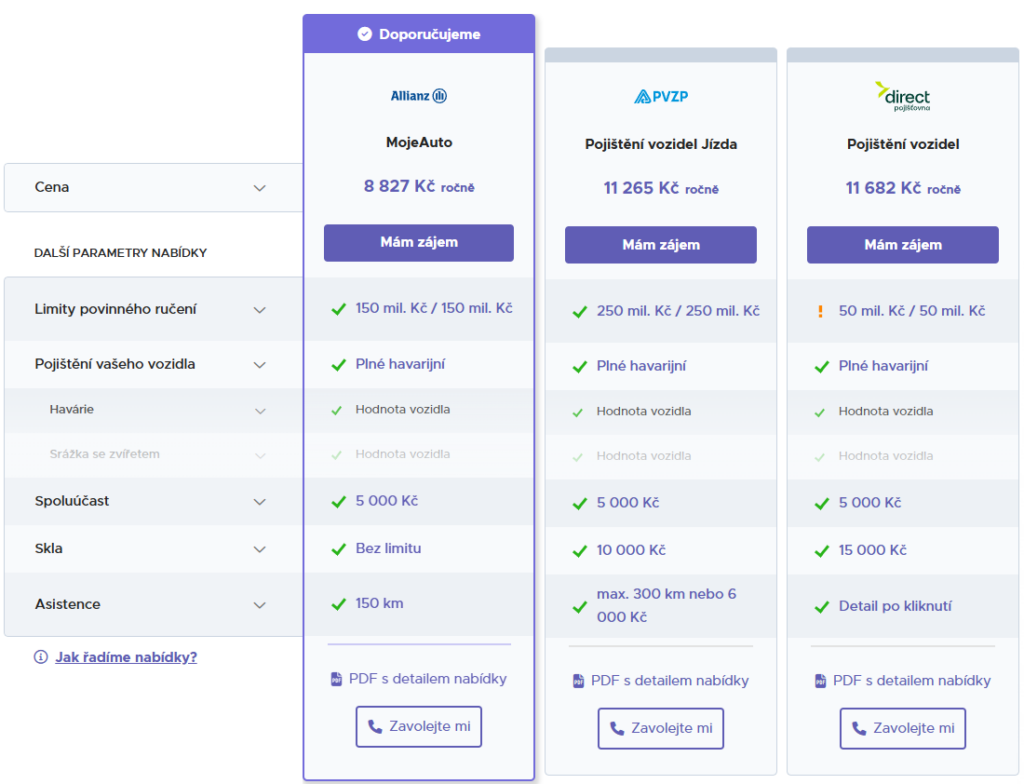The image size is (1024, 784).
Task: Click Detail po kliknutí in Direct assistance
Action: 895,606
